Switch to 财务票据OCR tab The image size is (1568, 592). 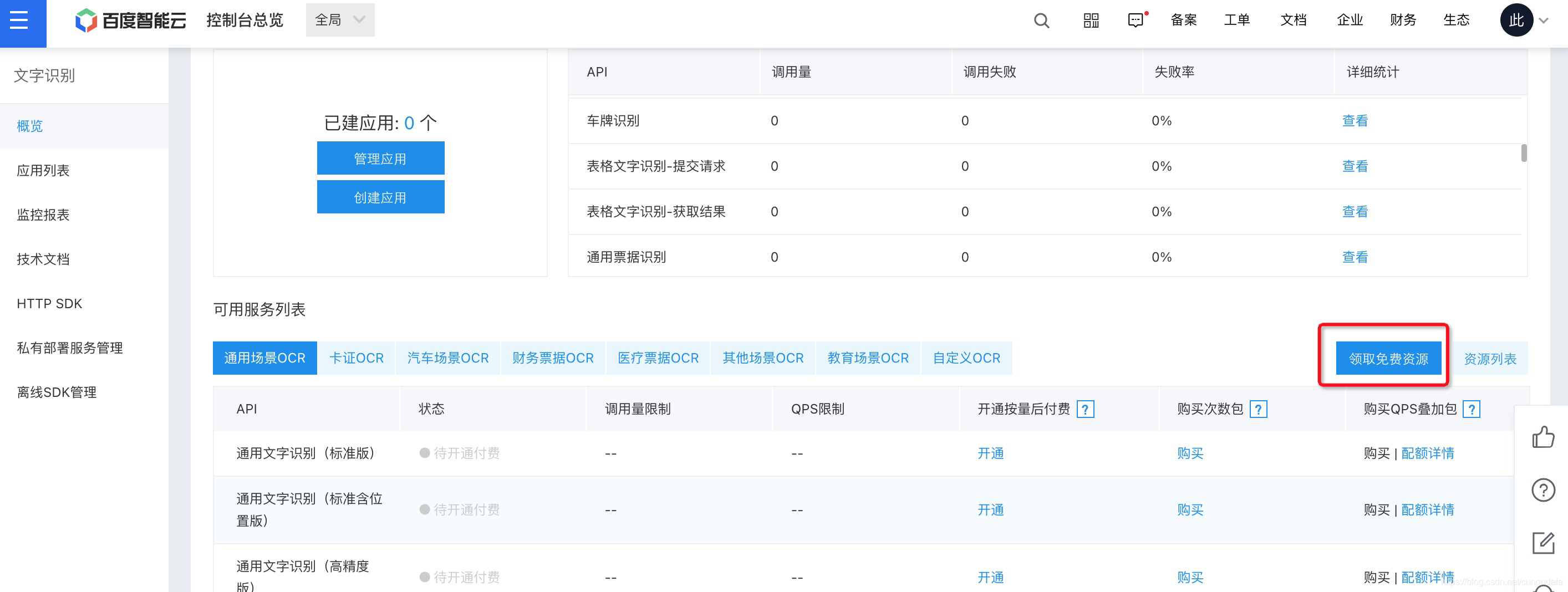[x=553, y=359]
